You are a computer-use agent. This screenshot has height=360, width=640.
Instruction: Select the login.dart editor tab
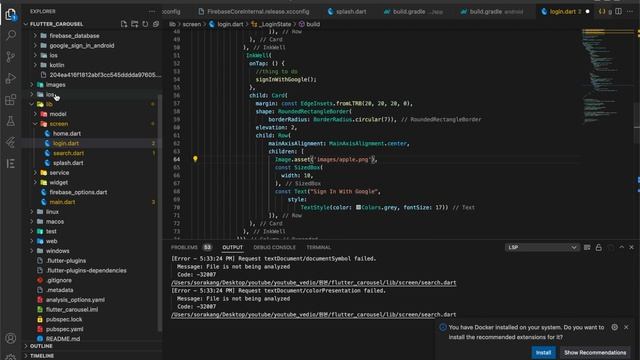point(562,11)
